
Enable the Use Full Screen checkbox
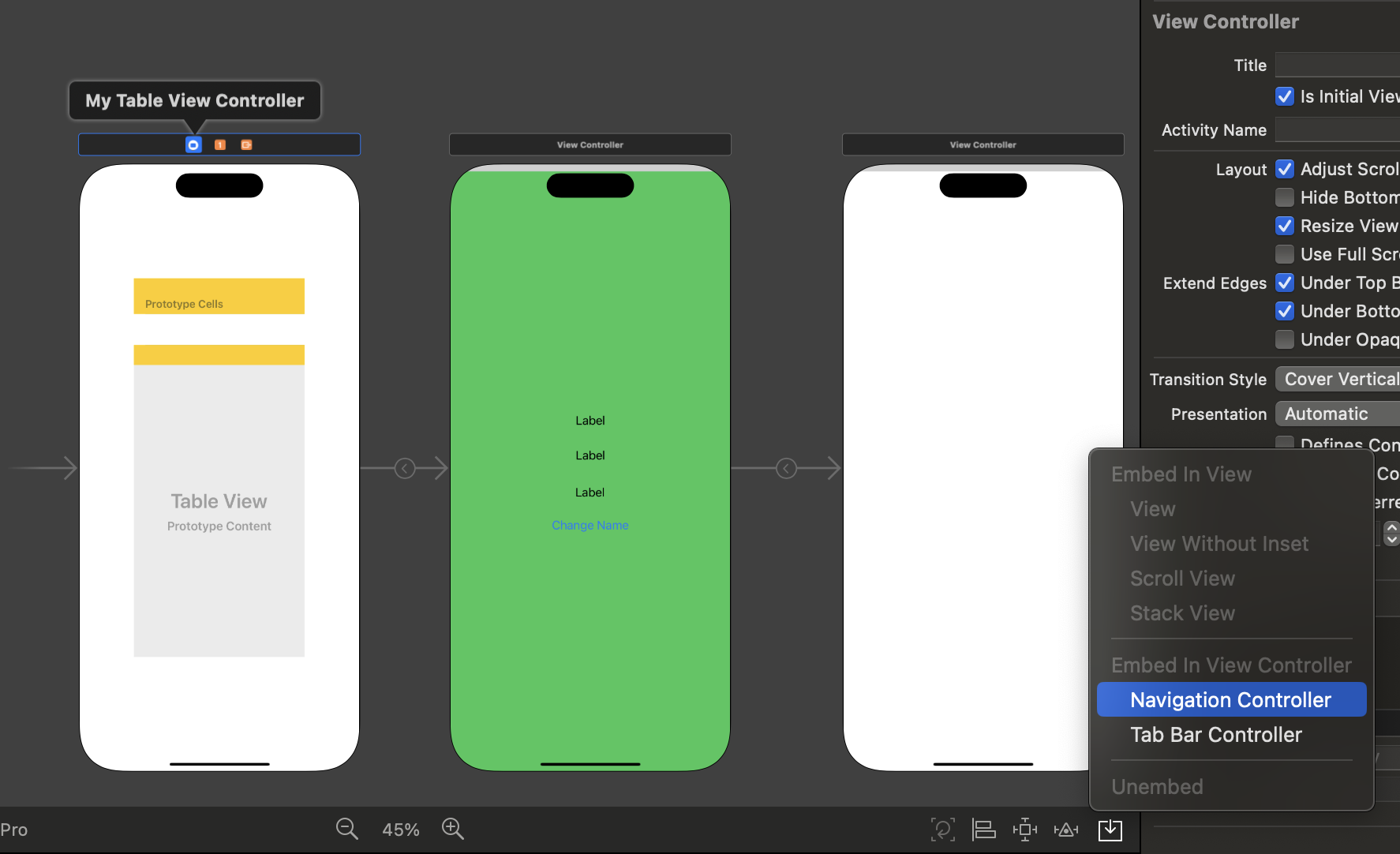tap(1285, 254)
